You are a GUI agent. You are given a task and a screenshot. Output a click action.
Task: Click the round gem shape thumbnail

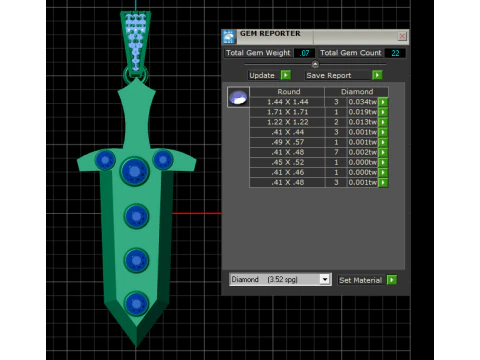pyautogui.click(x=238, y=97)
